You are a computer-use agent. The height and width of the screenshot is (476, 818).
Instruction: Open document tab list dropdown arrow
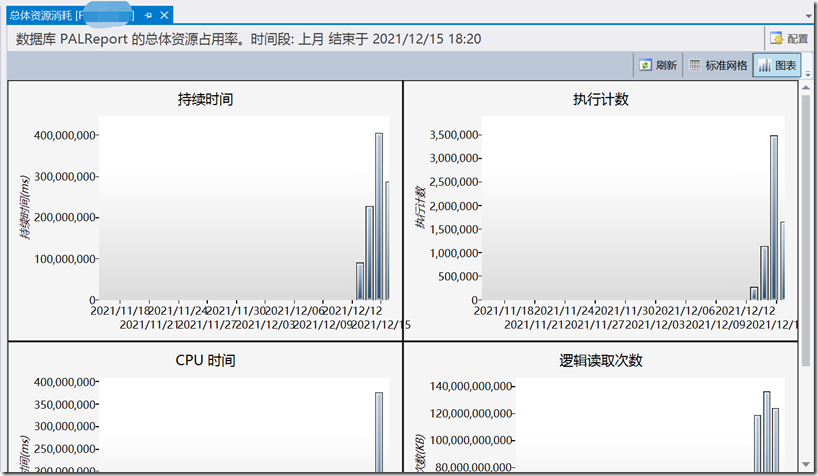click(809, 16)
